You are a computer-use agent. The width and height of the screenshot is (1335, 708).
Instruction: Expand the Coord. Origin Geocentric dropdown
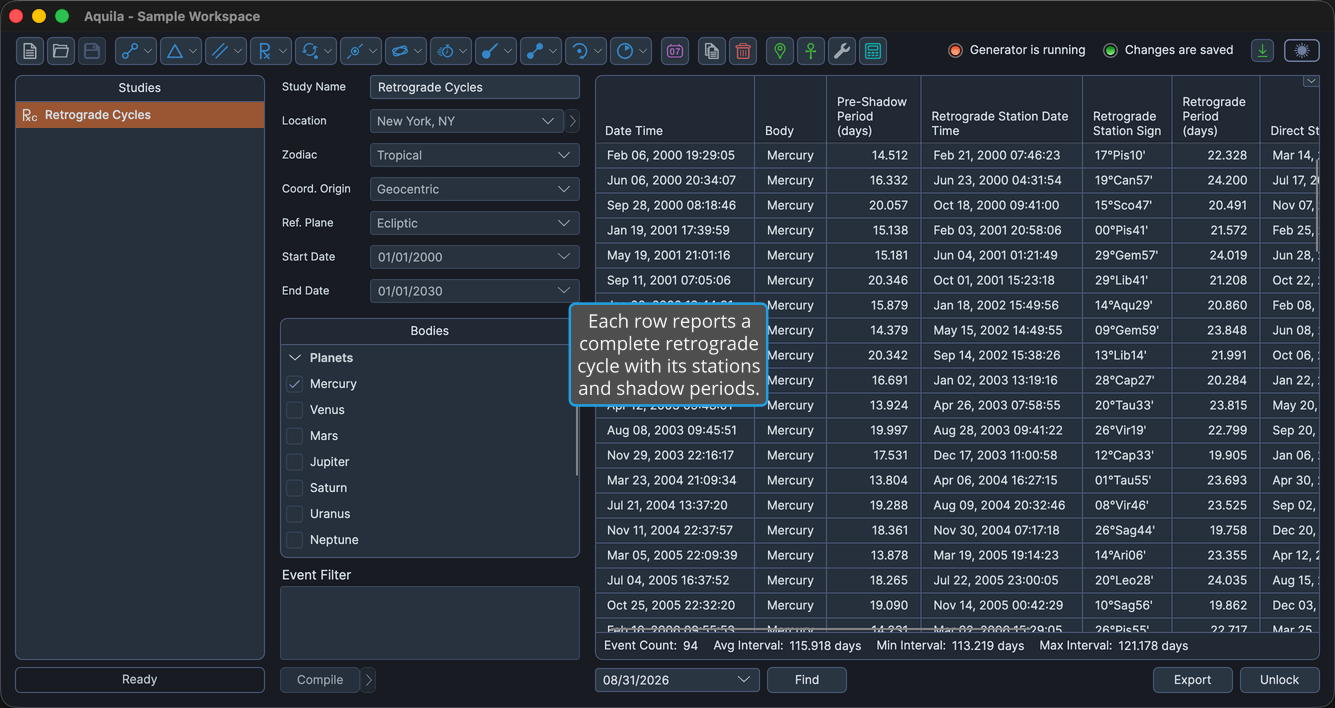coord(475,189)
